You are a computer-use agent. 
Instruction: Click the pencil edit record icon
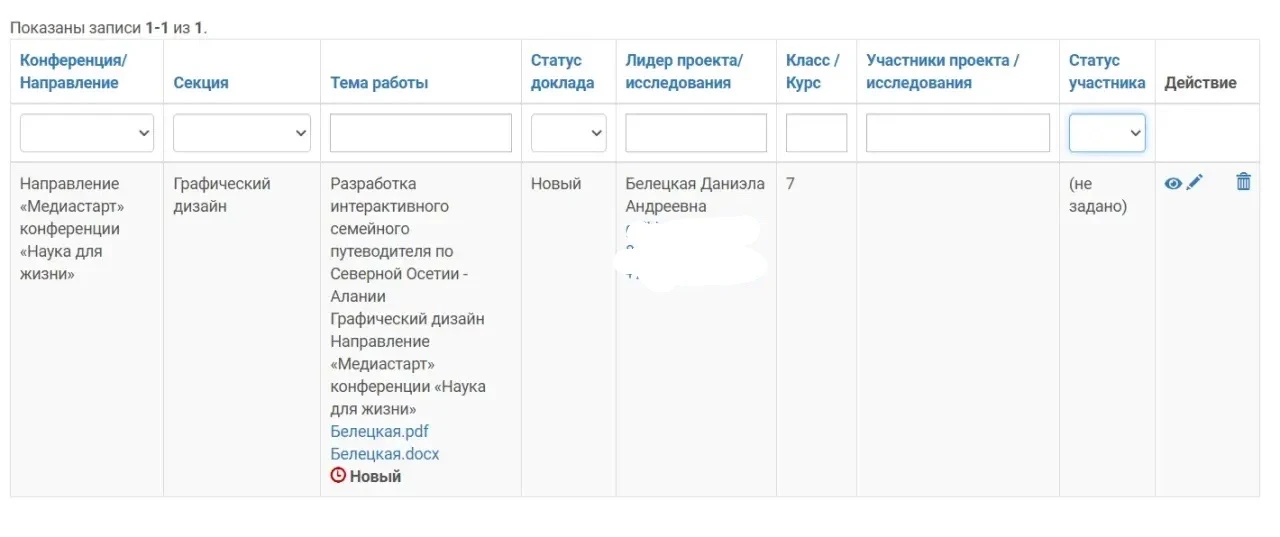coord(1195,182)
